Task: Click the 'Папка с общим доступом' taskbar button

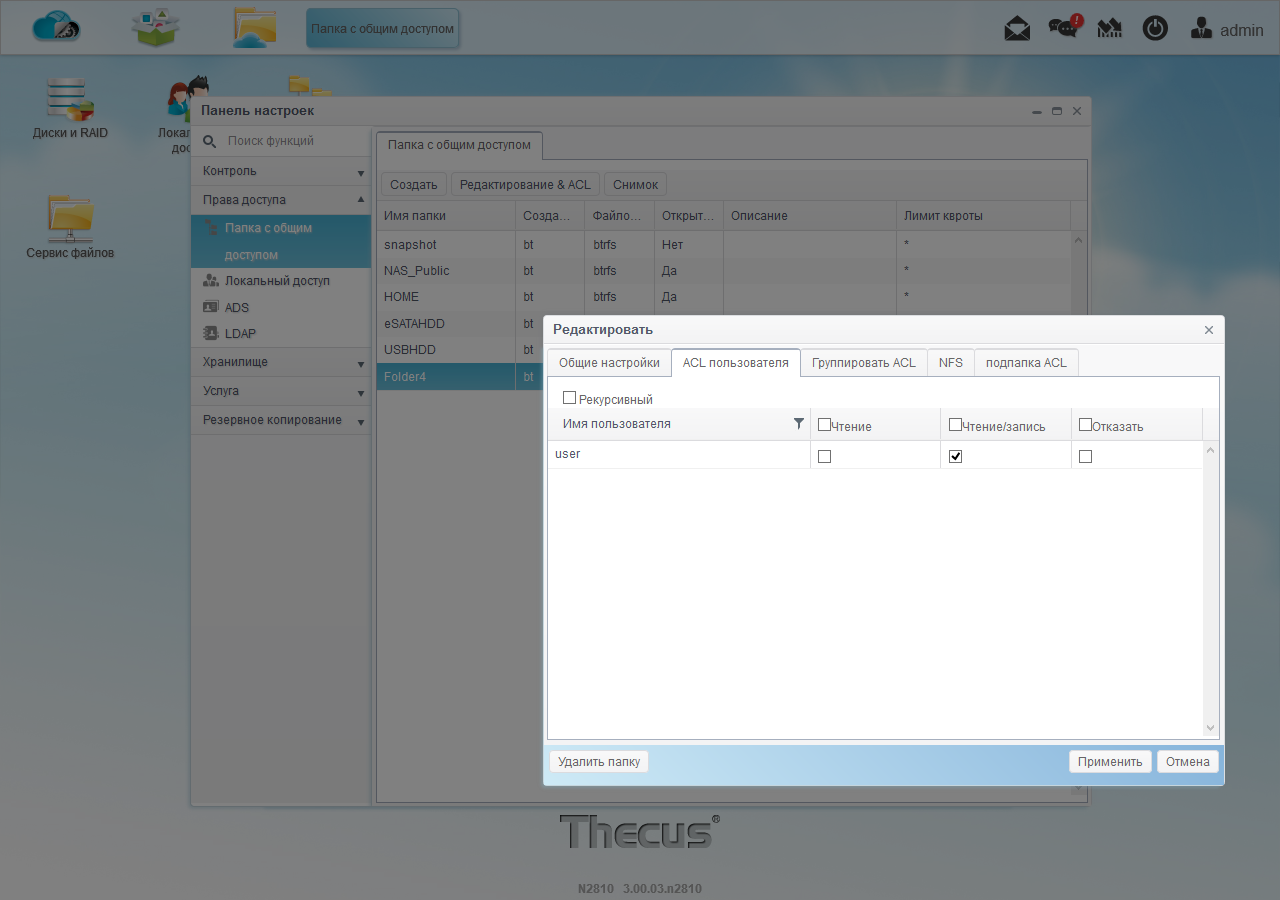Action: point(382,29)
